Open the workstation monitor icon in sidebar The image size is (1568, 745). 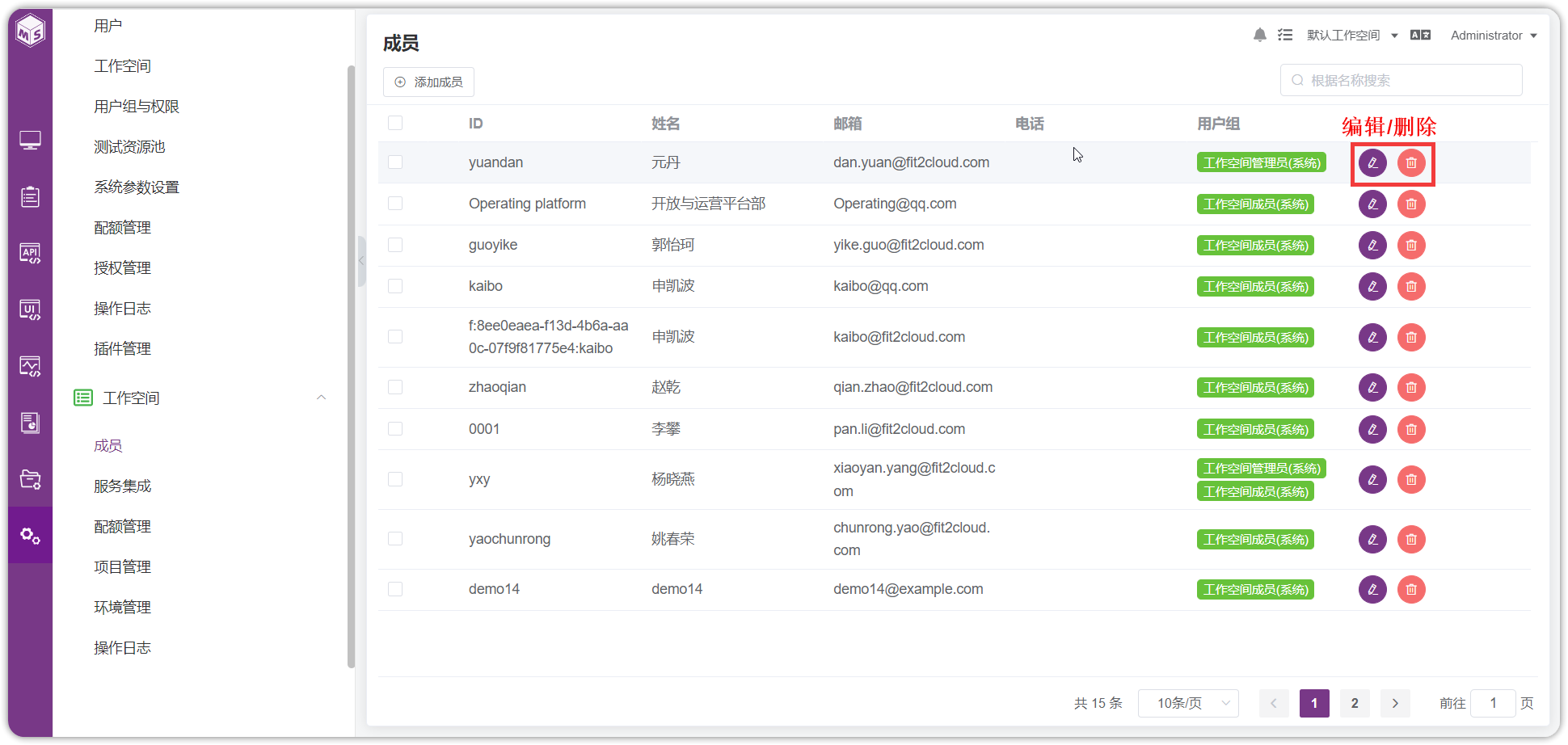(31, 141)
